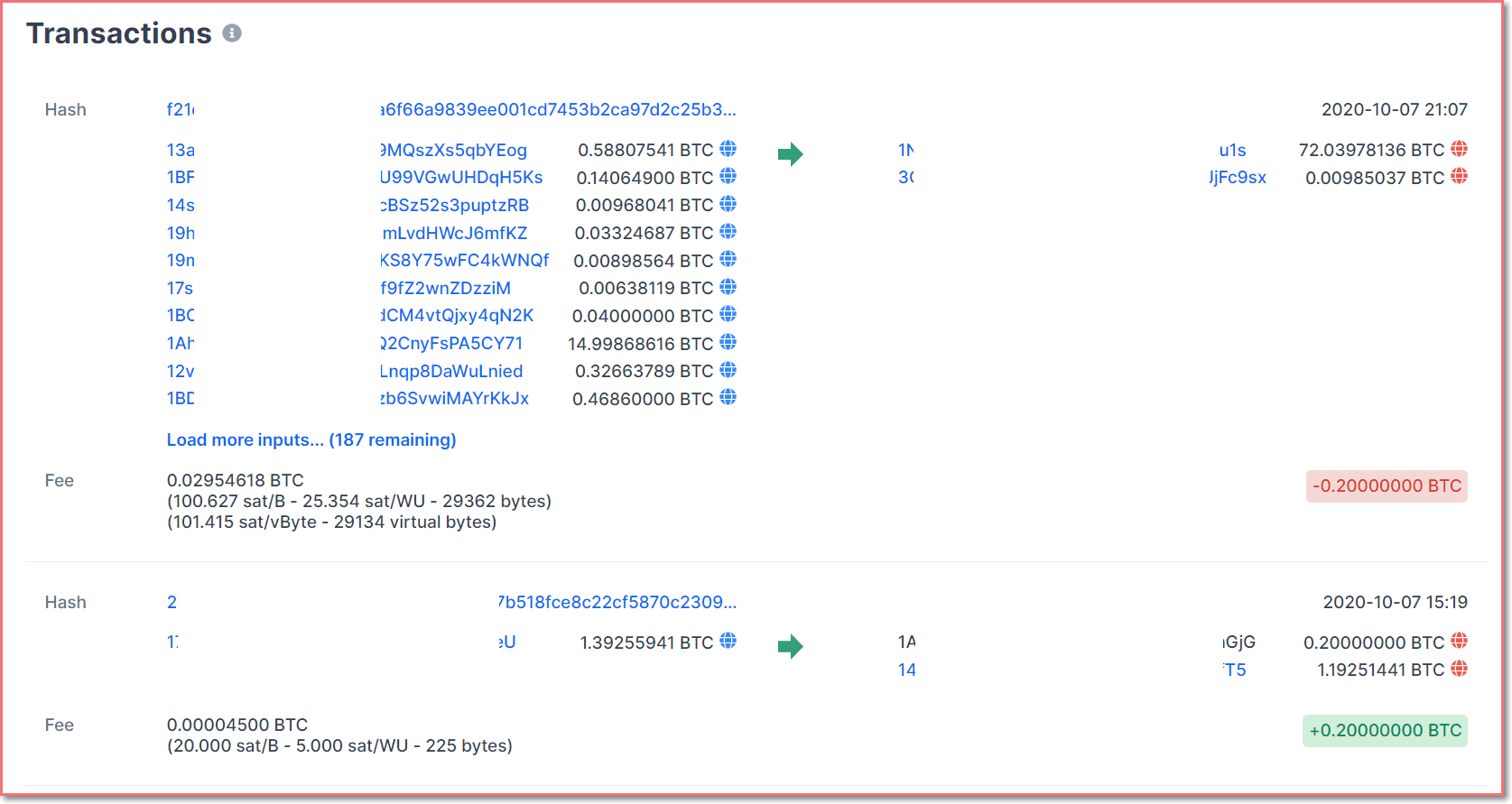Open transaction hash ending 5870c2309...
Viewport: 1512px width, 804px height.
[617, 602]
